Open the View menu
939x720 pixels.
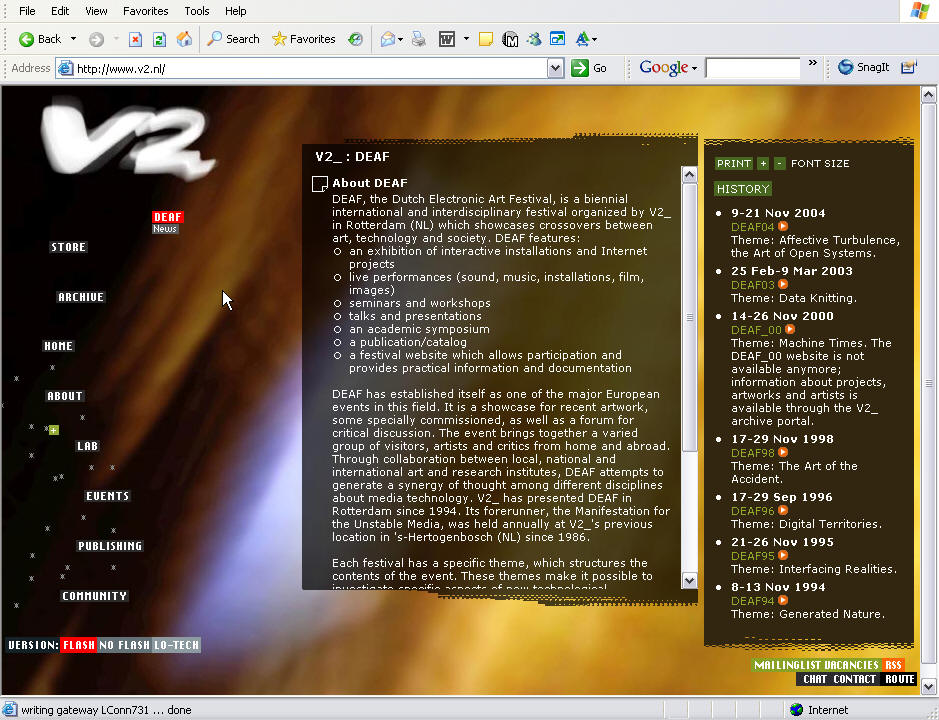[96, 11]
